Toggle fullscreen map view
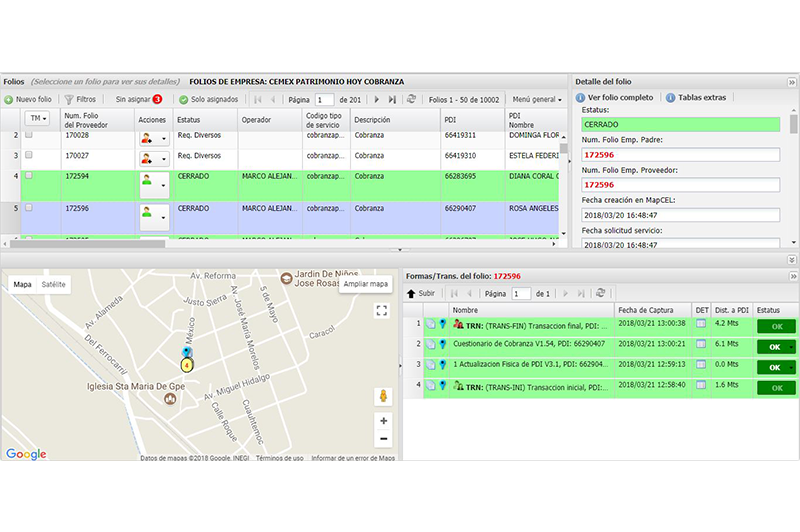Image resolution: width=800 pixels, height=532 pixels. point(382,311)
